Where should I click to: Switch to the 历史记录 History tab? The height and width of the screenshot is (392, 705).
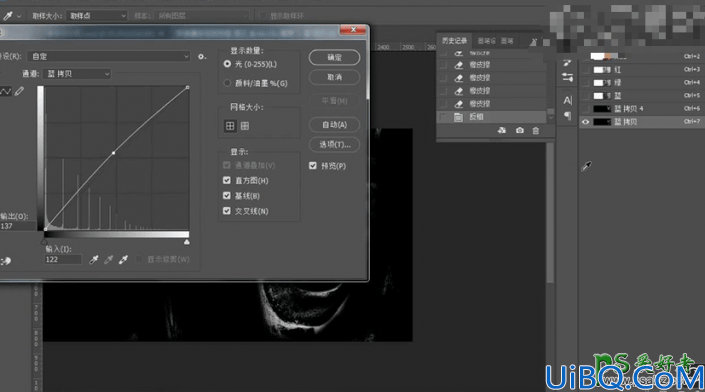coord(454,41)
